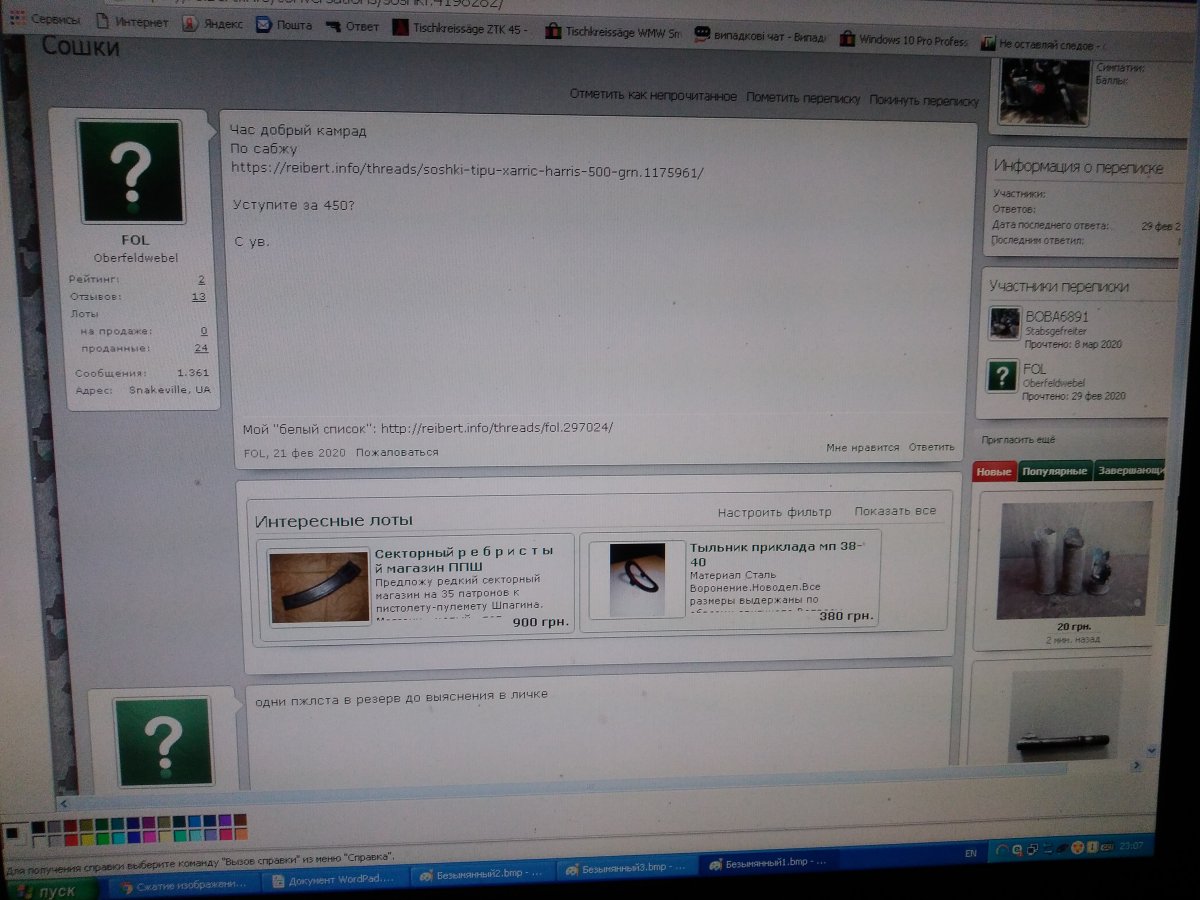The width and height of the screenshot is (1200, 900).
Task: Click Пометить переписку link
Action: point(803,99)
